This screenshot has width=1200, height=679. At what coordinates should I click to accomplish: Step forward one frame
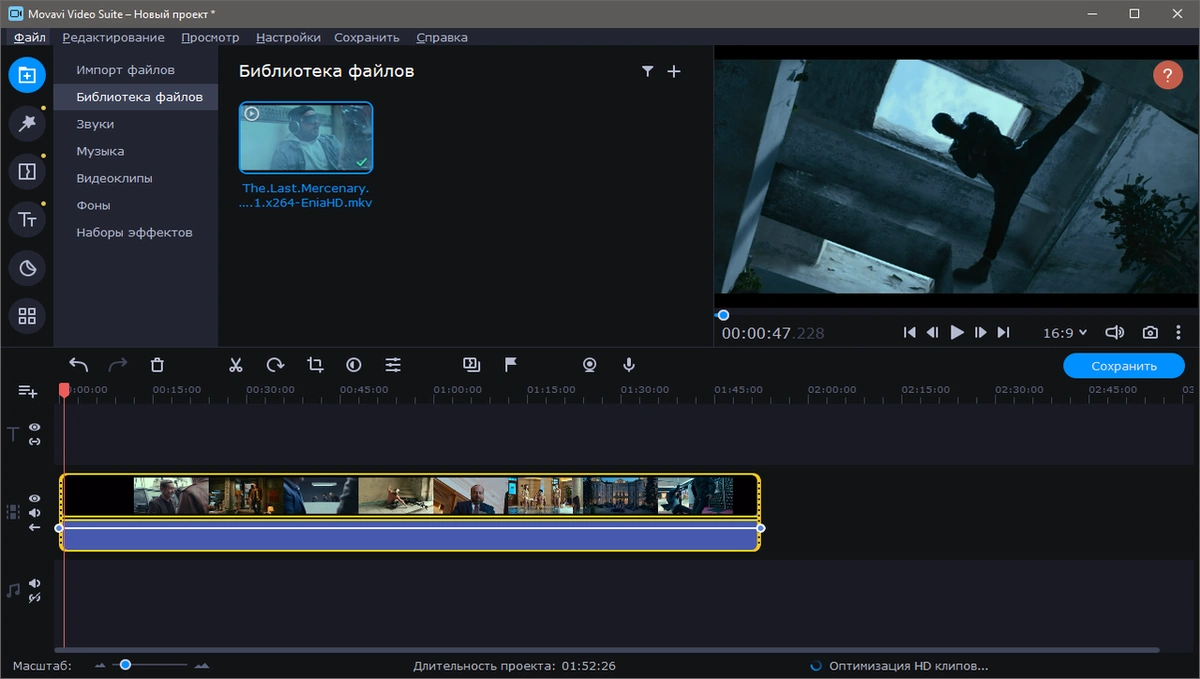coord(980,333)
